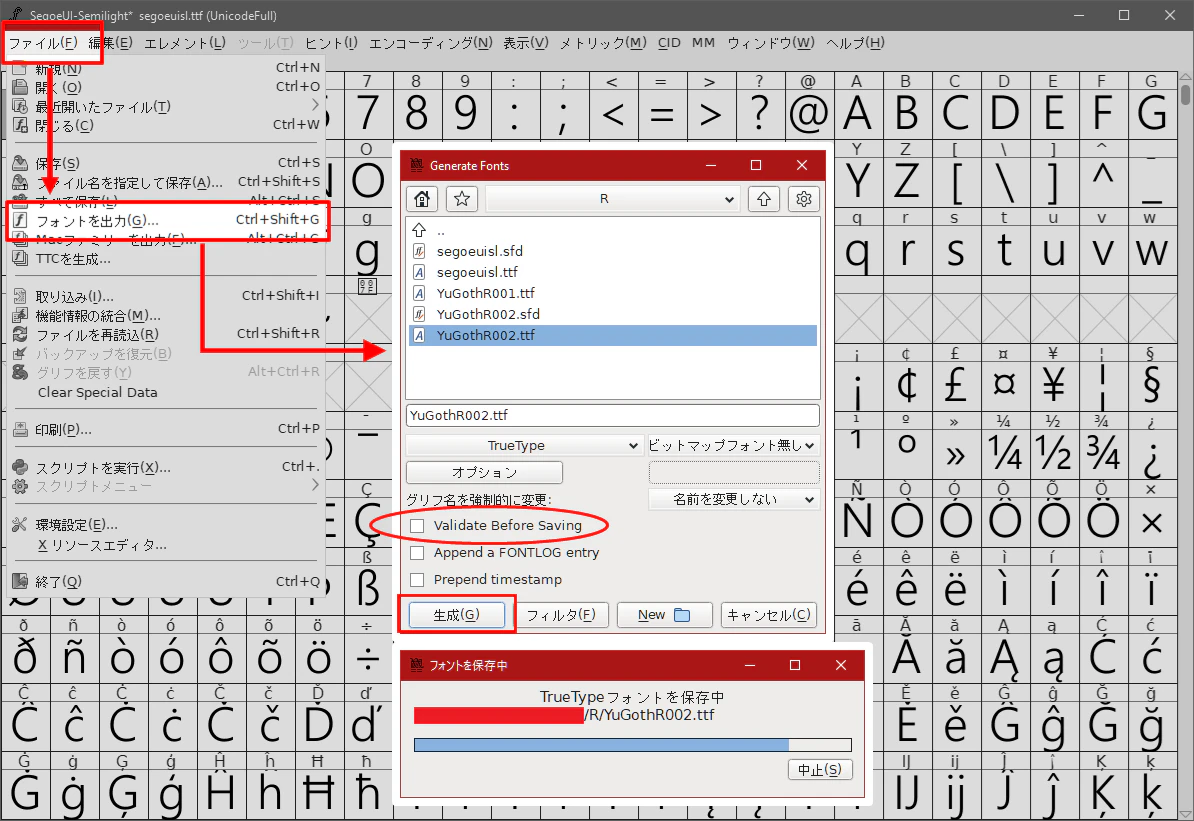Open the メトリック(M) menu

pos(603,43)
